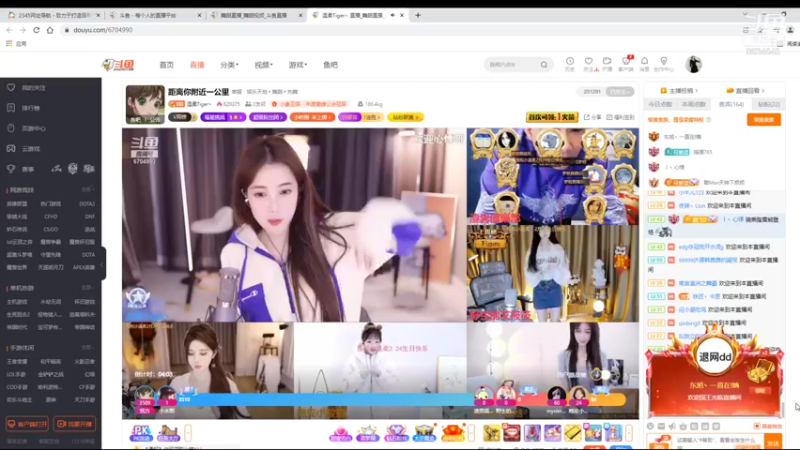The image size is (800, 450).
Task: Expand the 全部 link of 手游休闲
Action: [87, 347]
